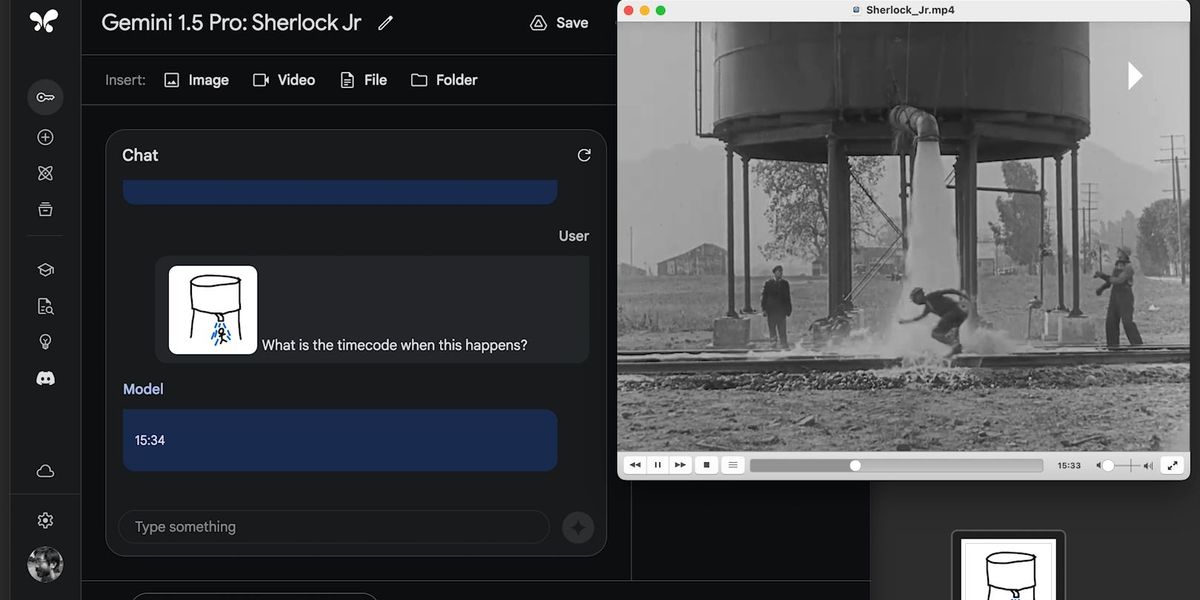Insert a Video into the prompt
The height and width of the screenshot is (600, 1200).
(x=284, y=80)
